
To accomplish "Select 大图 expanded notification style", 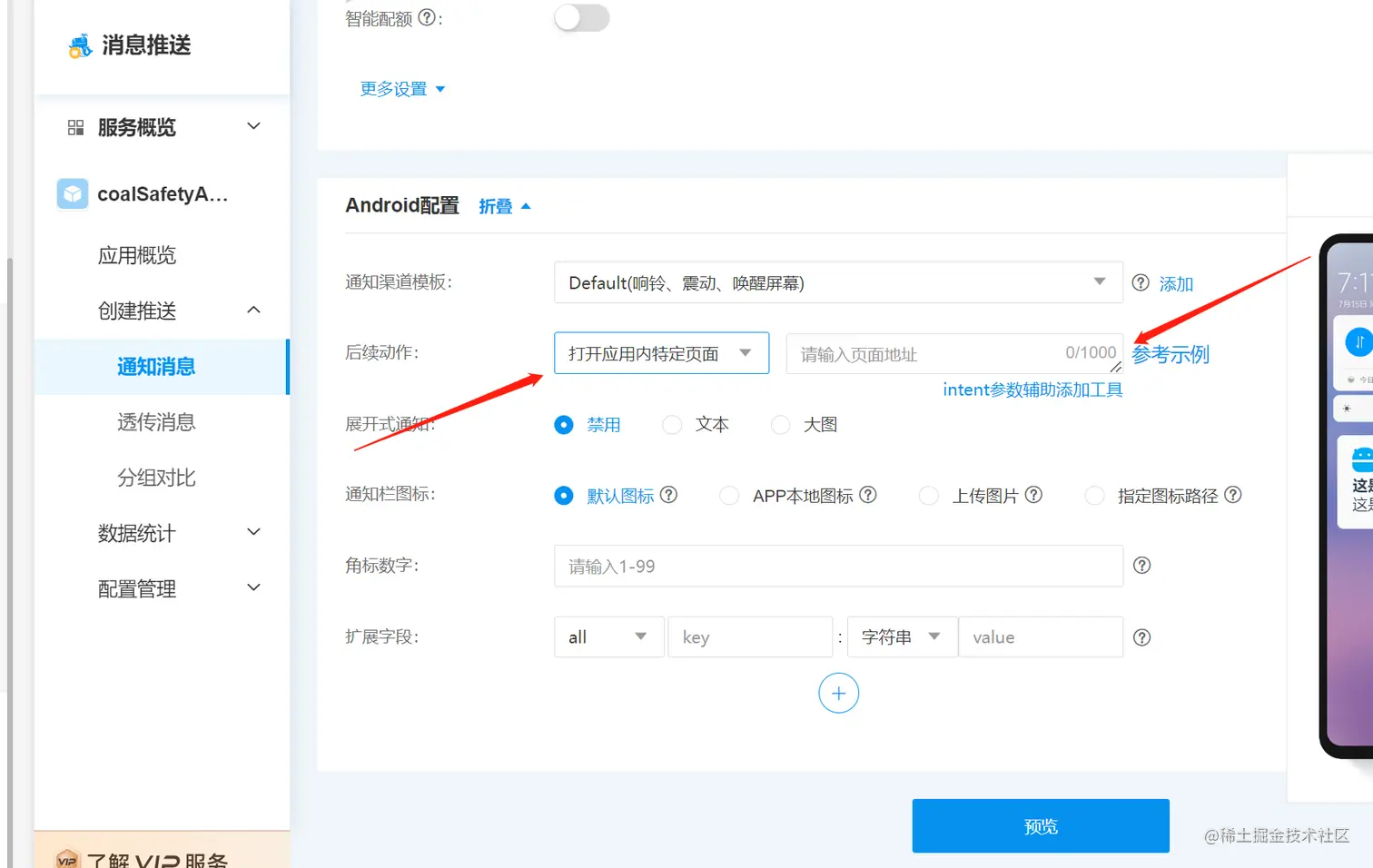I will coord(780,425).
